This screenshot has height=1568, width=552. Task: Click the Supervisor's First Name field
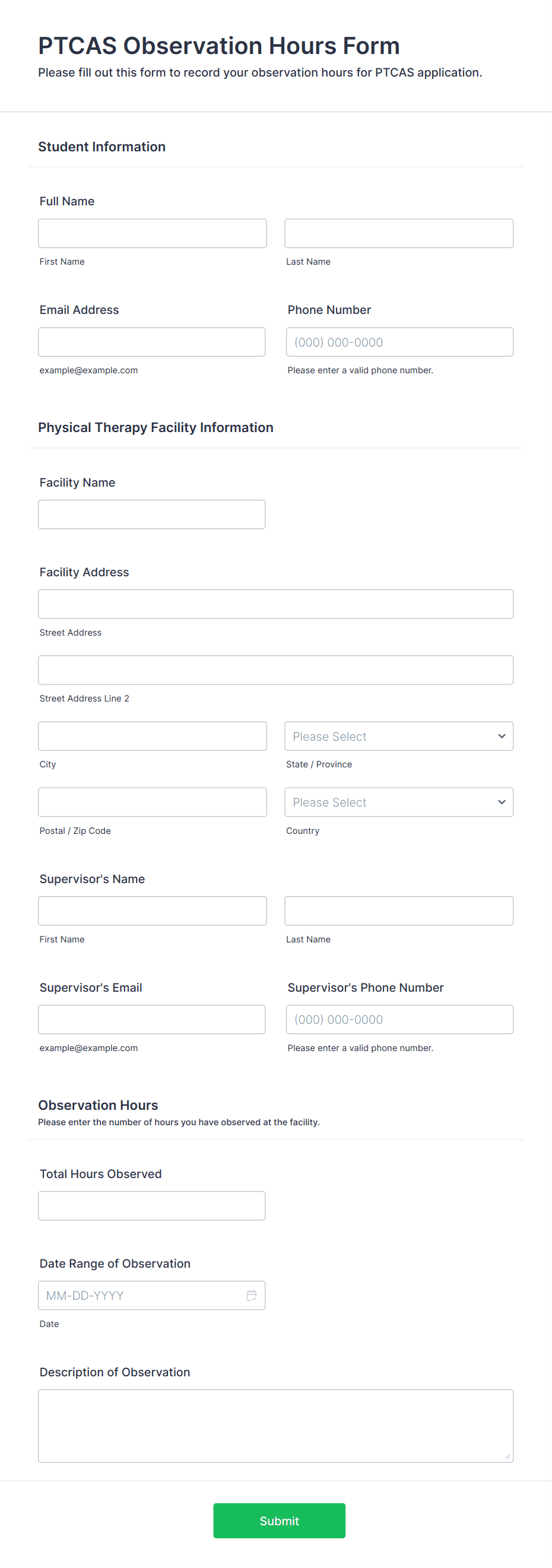coord(152,910)
